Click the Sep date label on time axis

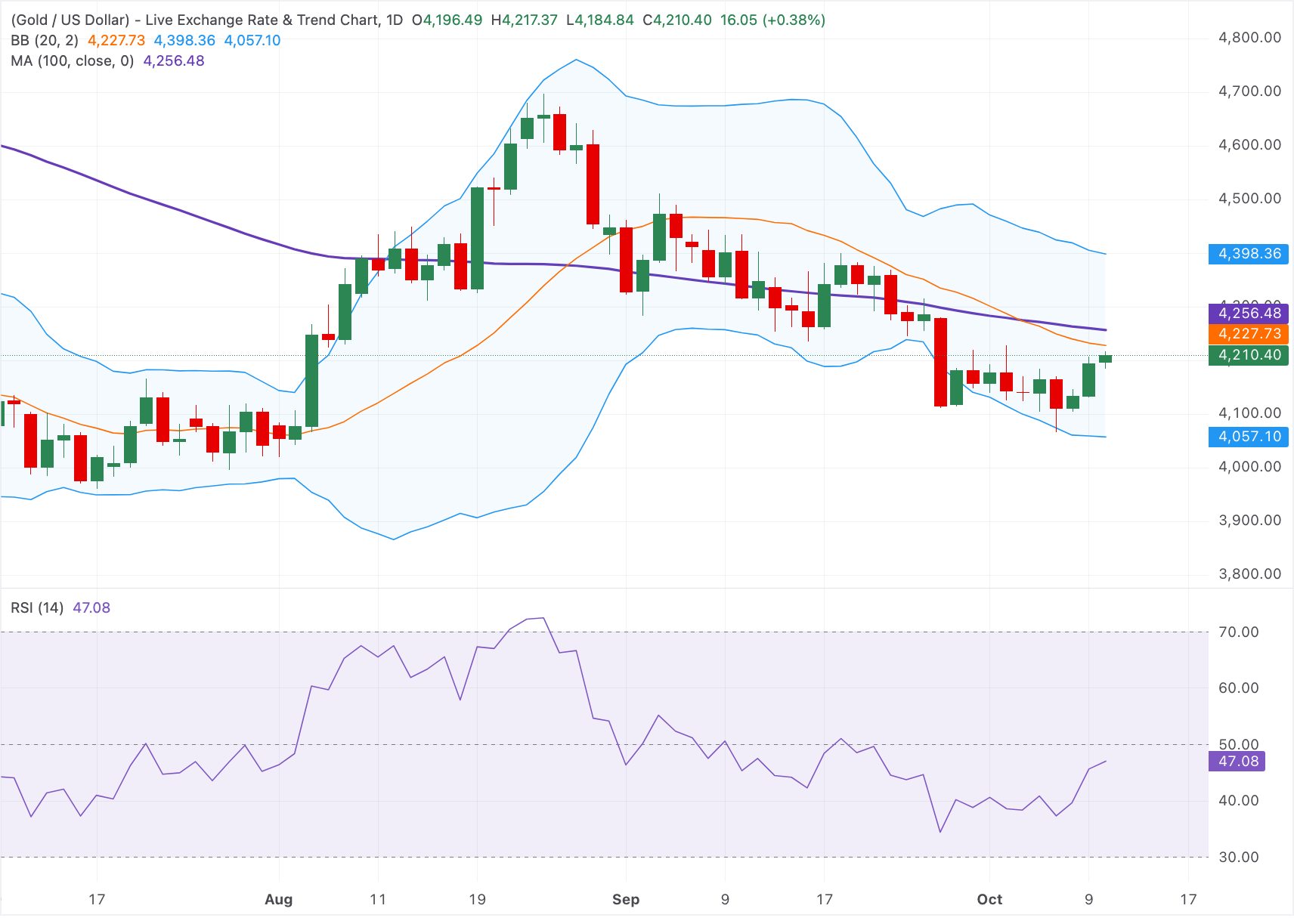pyautogui.click(x=626, y=899)
